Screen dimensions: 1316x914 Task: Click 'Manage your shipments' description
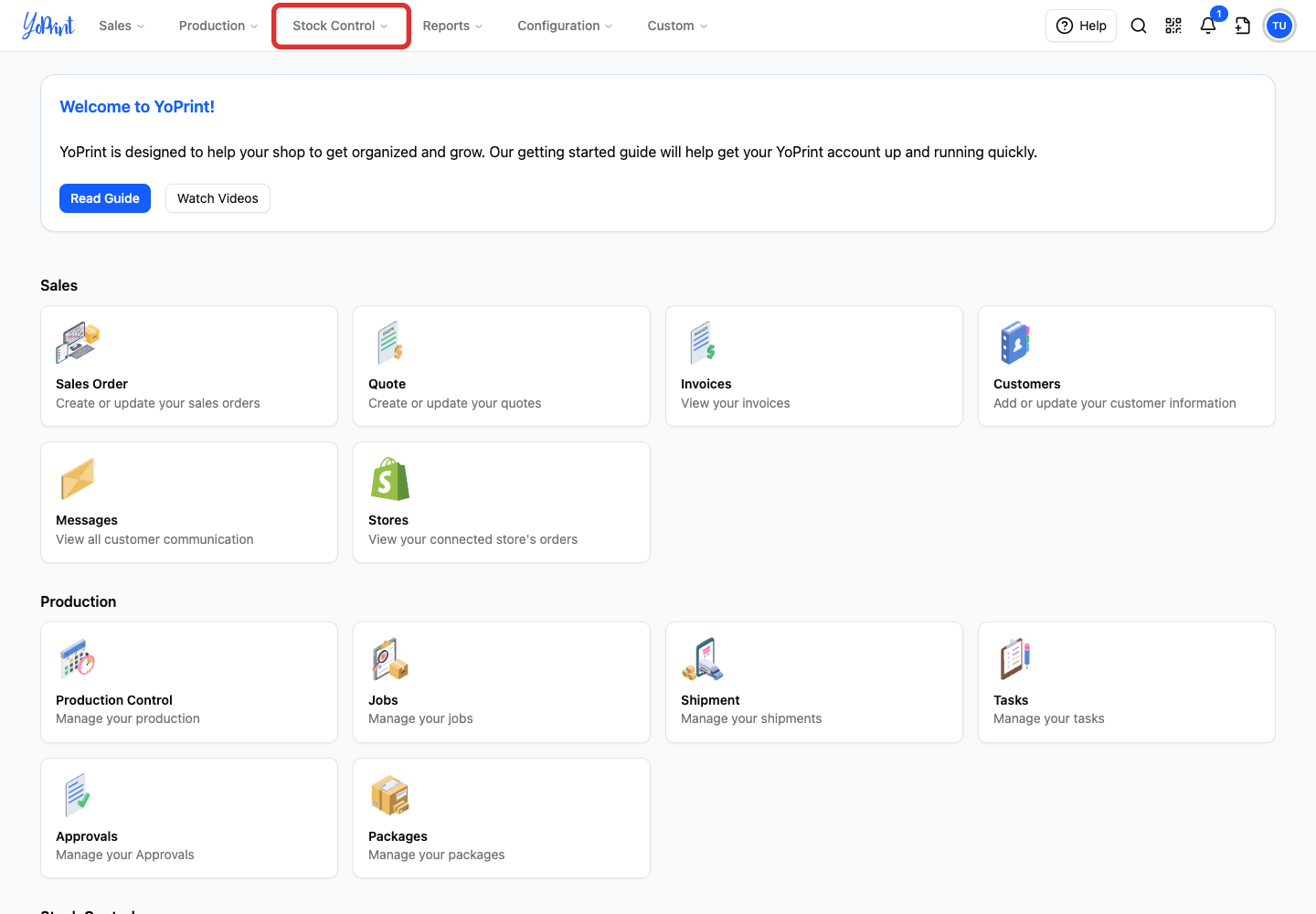pyautogui.click(x=751, y=718)
